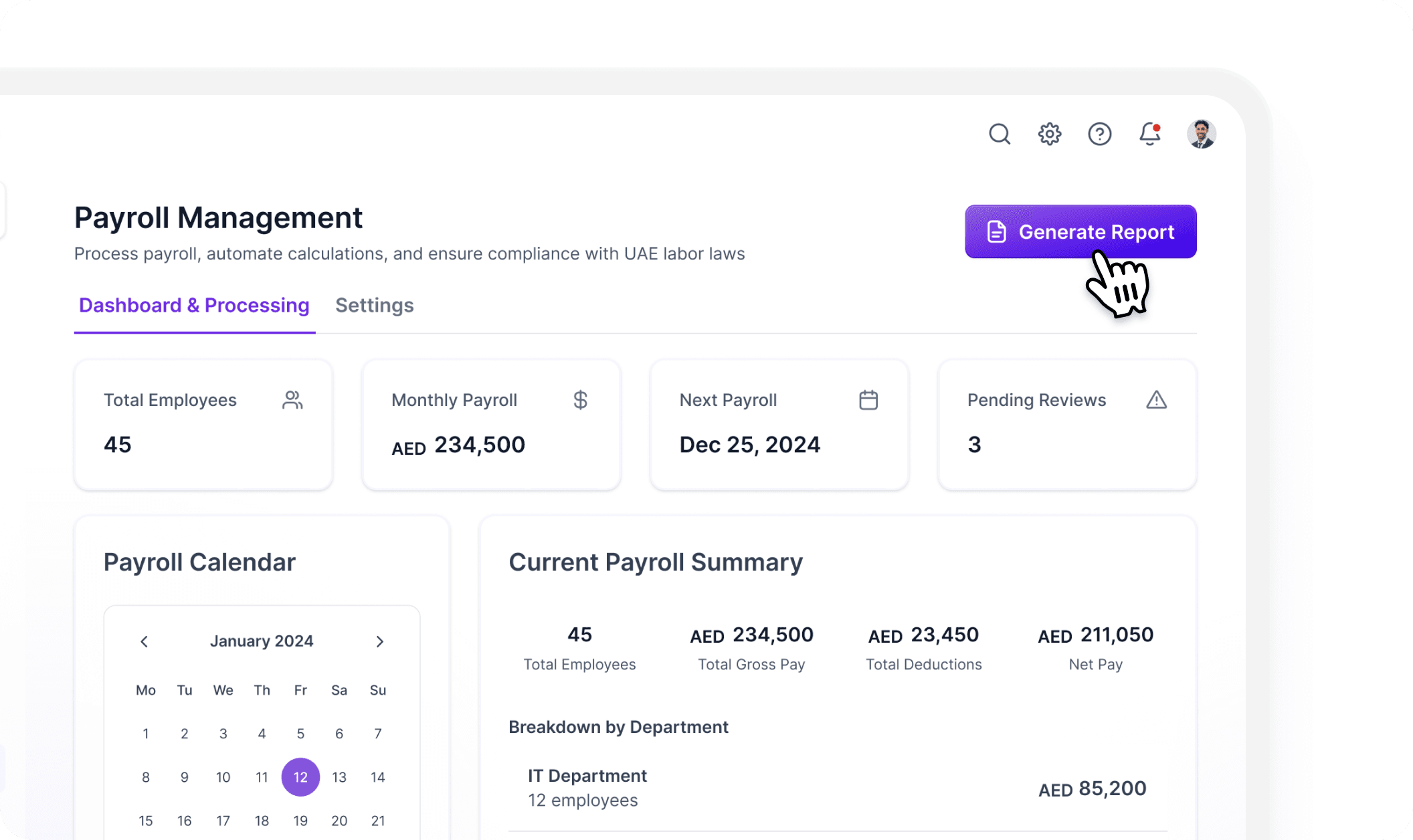Click the Generate Report button
The width and height of the screenshot is (1413, 840).
(x=1080, y=231)
